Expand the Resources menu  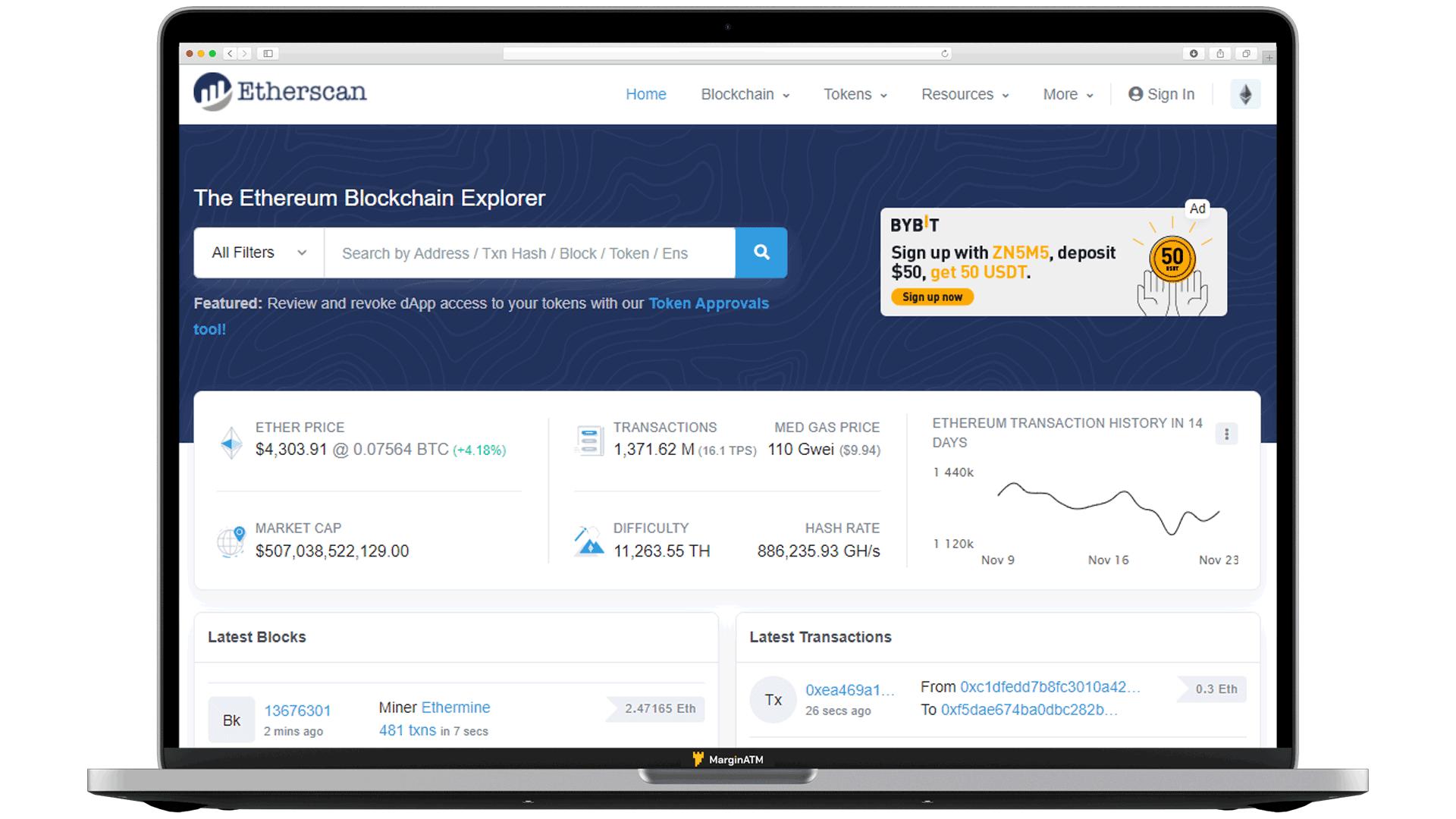coord(965,94)
